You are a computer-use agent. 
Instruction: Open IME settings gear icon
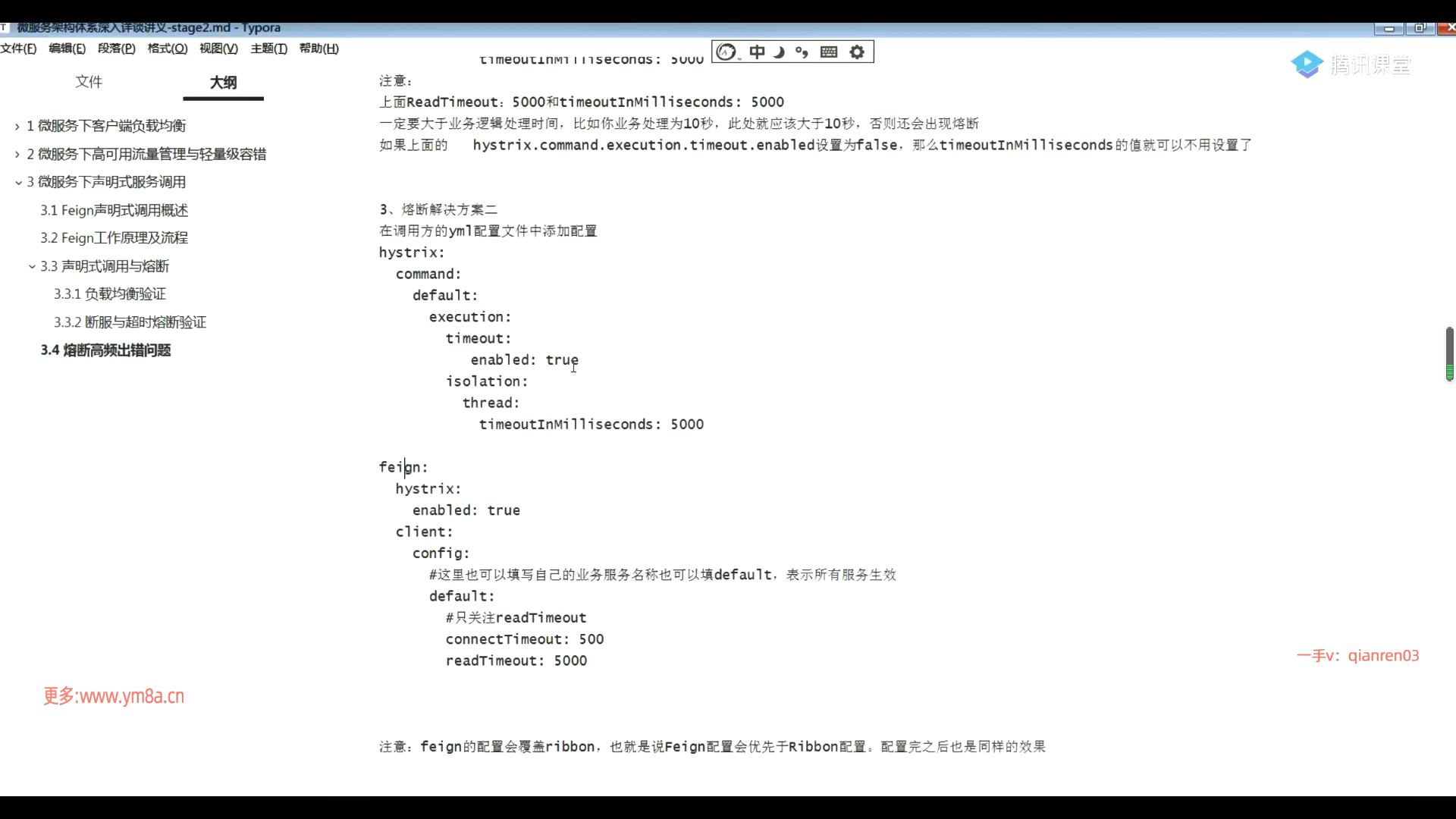[x=857, y=52]
